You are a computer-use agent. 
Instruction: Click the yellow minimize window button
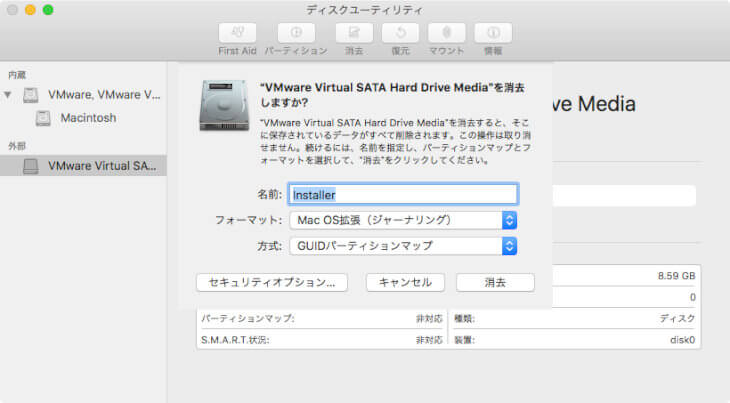(30, 10)
